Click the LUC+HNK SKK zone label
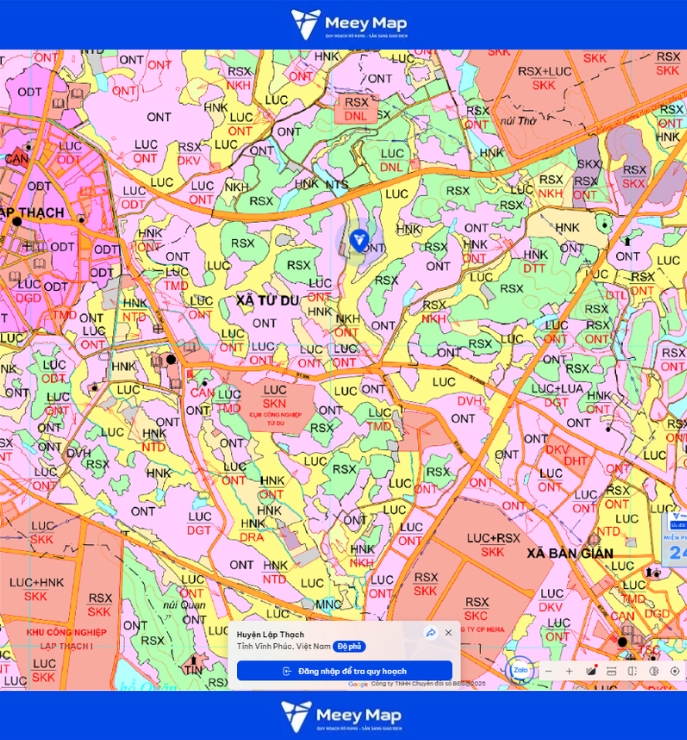687x740 pixels. click(36, 589)
